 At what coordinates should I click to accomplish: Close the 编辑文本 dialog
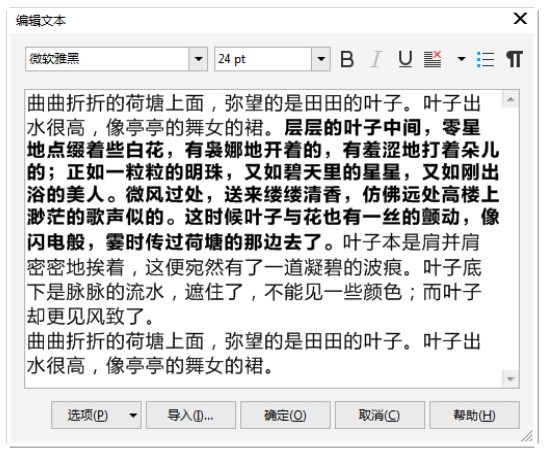click(x=520, y=18)
